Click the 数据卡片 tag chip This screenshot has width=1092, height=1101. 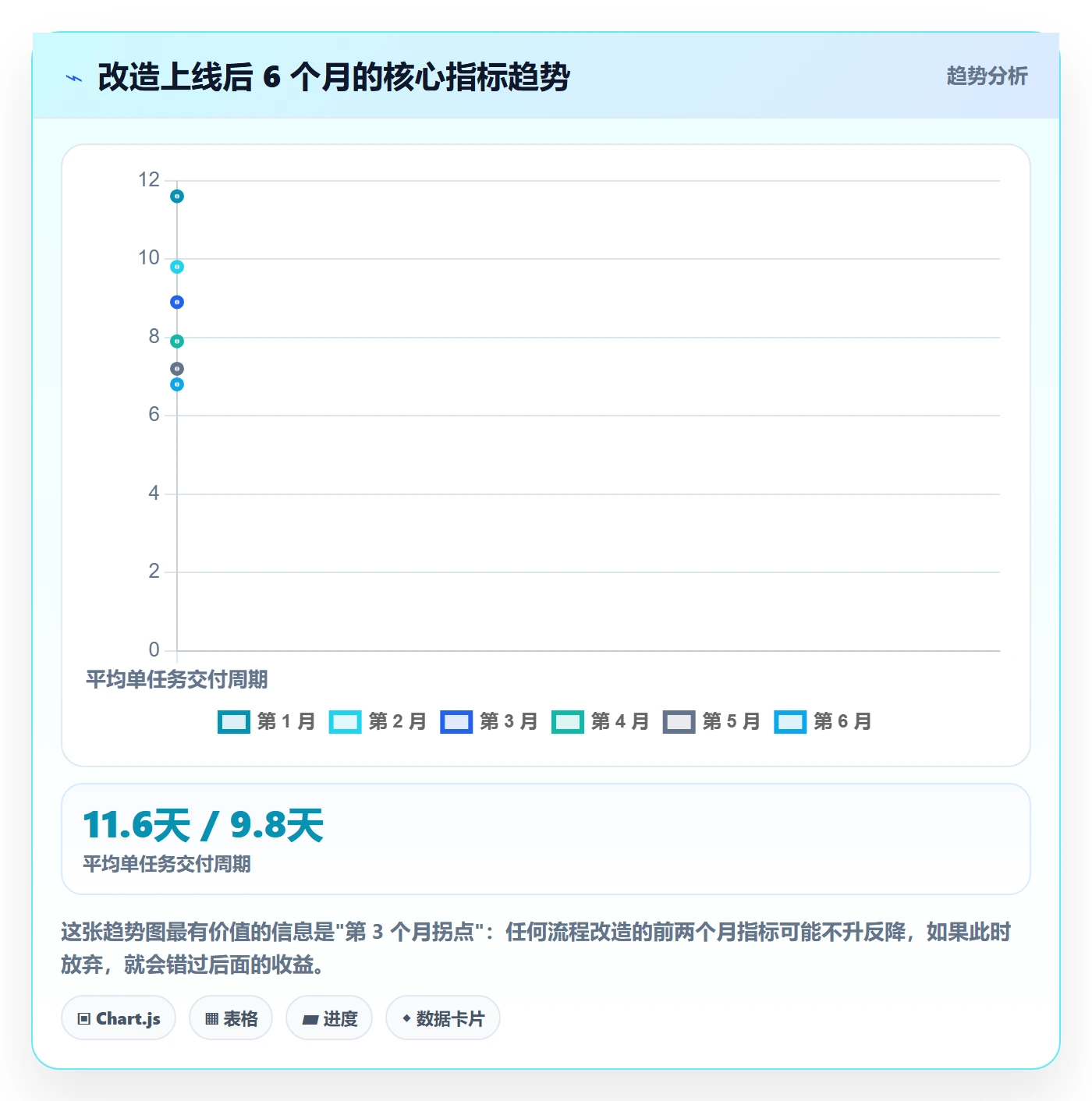[443, 1018]
